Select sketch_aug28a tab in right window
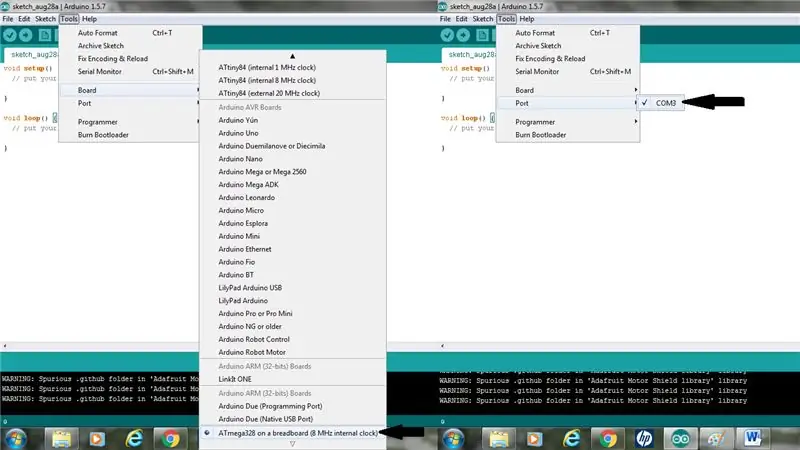800x450 pixels. click(470, 55)
